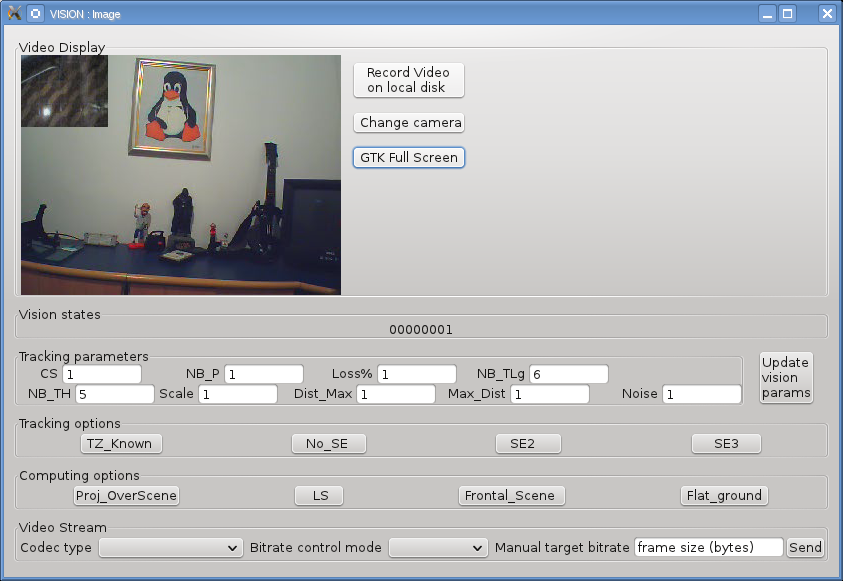
Task: Open the window menu icon beside VISION title
Action: [35, 13]
